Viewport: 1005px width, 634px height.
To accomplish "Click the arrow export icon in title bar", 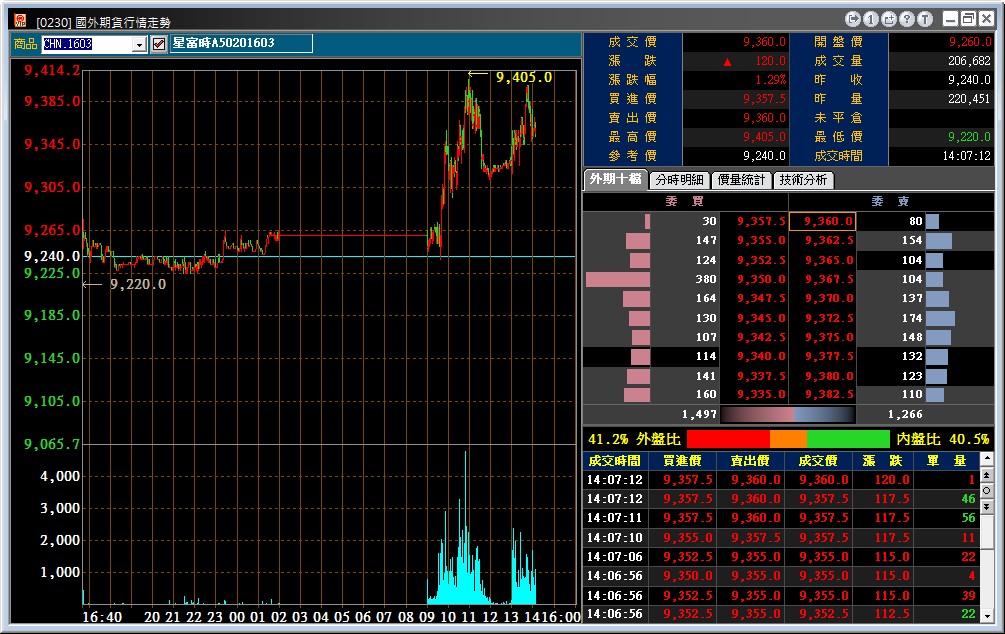I will tap(853, 19).
